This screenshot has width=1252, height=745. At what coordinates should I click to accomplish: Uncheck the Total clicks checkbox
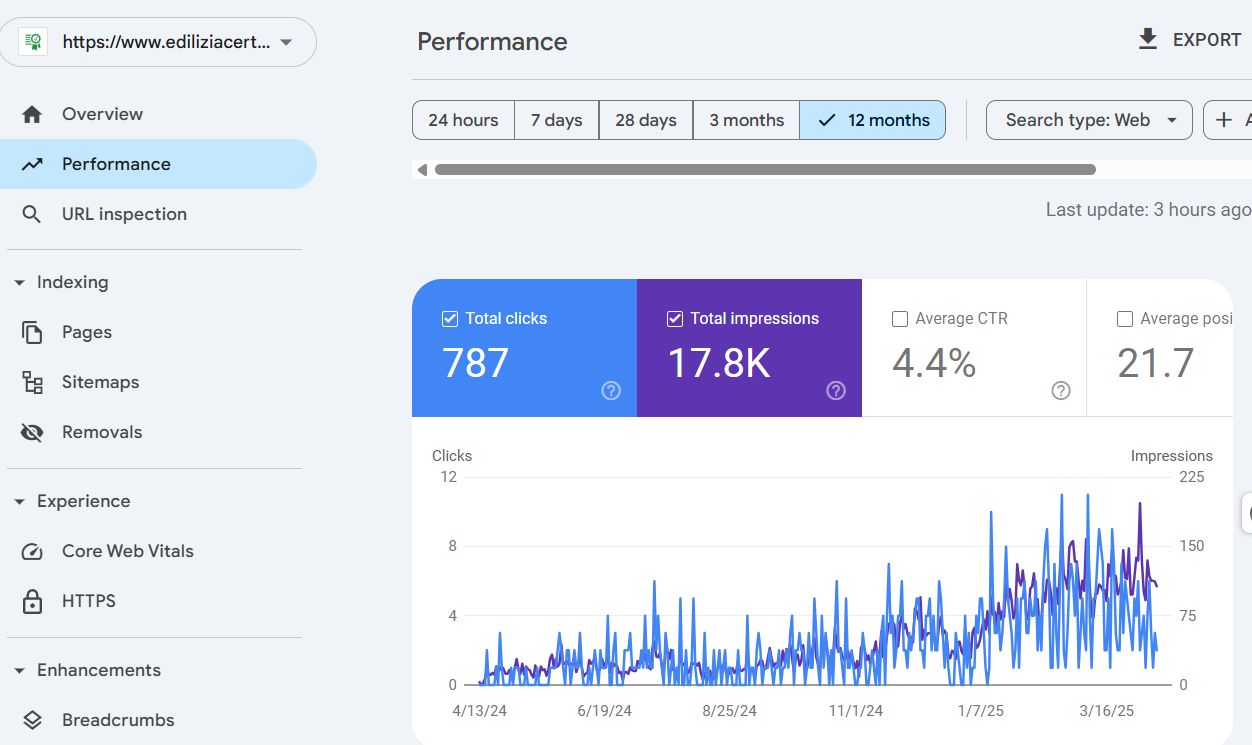coord(450,319)
